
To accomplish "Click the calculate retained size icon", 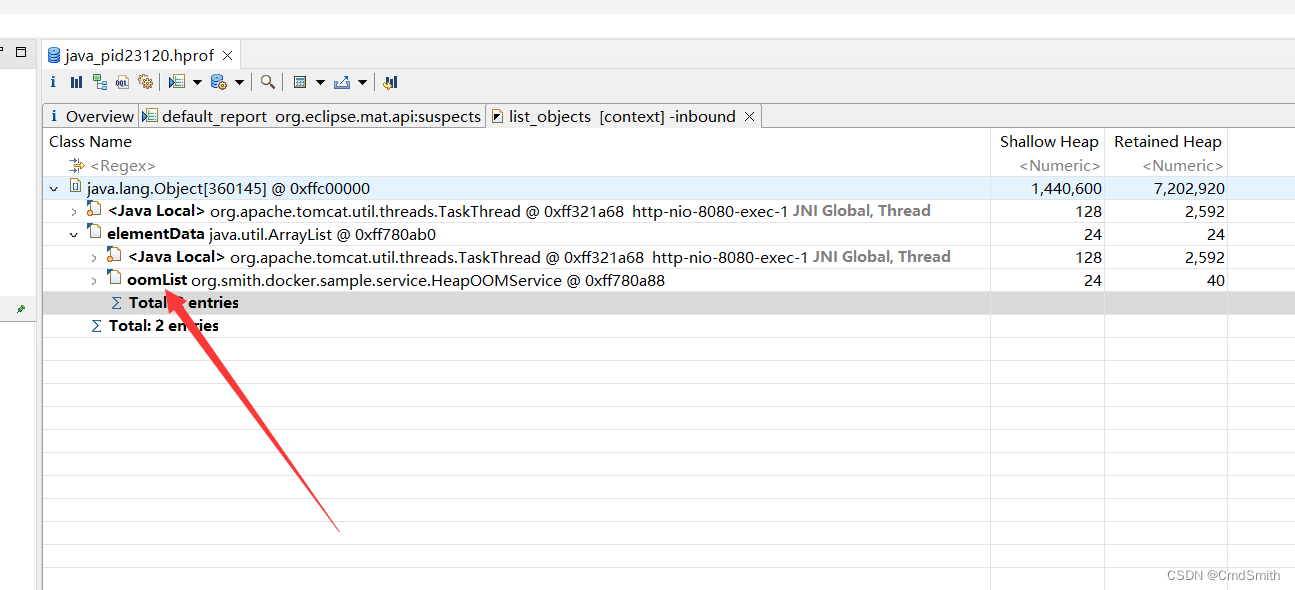I will tap(299, 82).
